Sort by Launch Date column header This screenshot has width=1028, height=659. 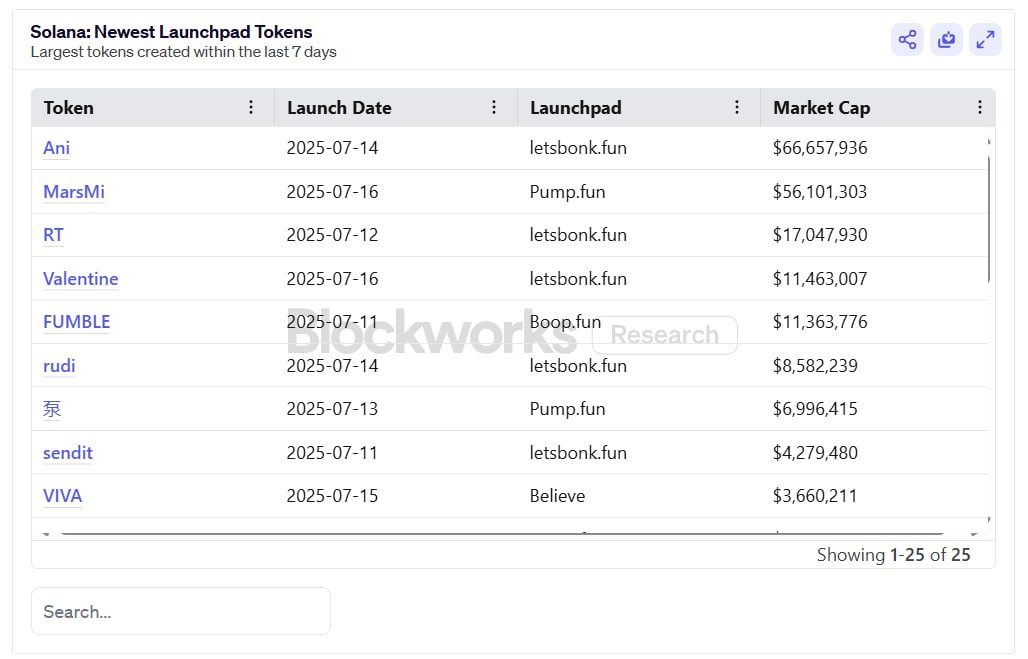(339, 108)
